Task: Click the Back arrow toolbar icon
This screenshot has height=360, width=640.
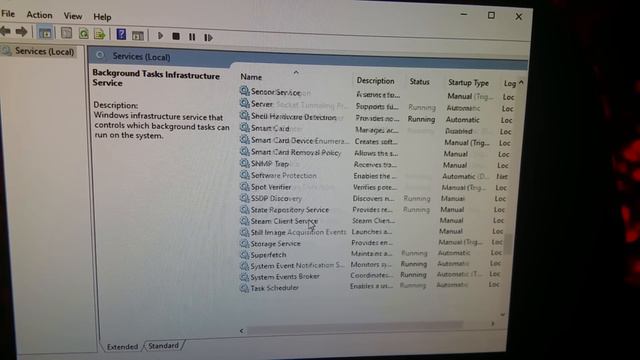Action: tap(6, 31)
